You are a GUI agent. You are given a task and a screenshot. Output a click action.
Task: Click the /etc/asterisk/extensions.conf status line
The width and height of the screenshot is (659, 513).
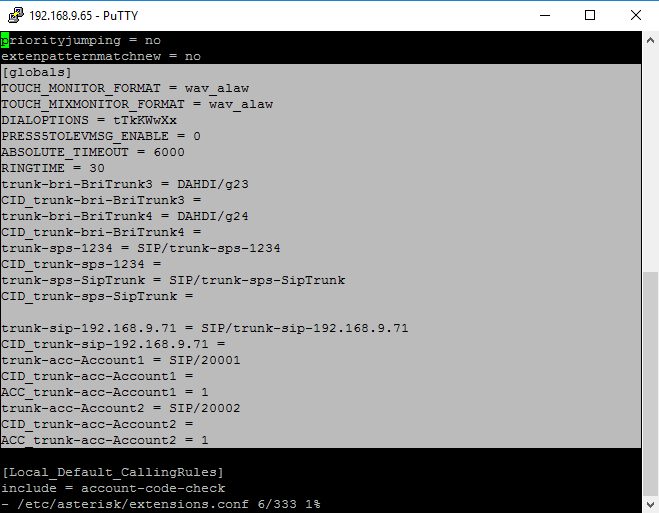pyautogui.click(x=161, y=504)
